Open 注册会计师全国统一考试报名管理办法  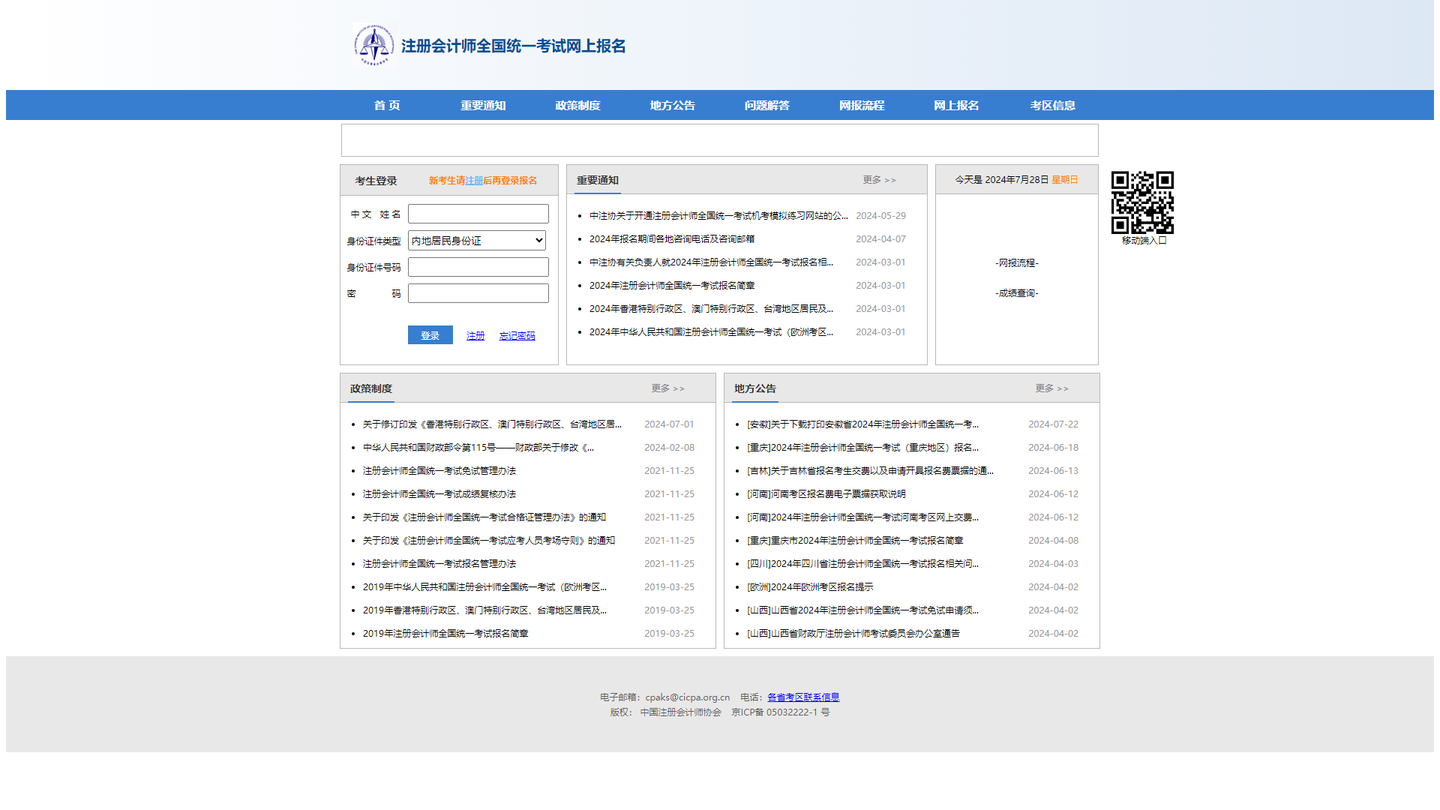pos(439,564)
